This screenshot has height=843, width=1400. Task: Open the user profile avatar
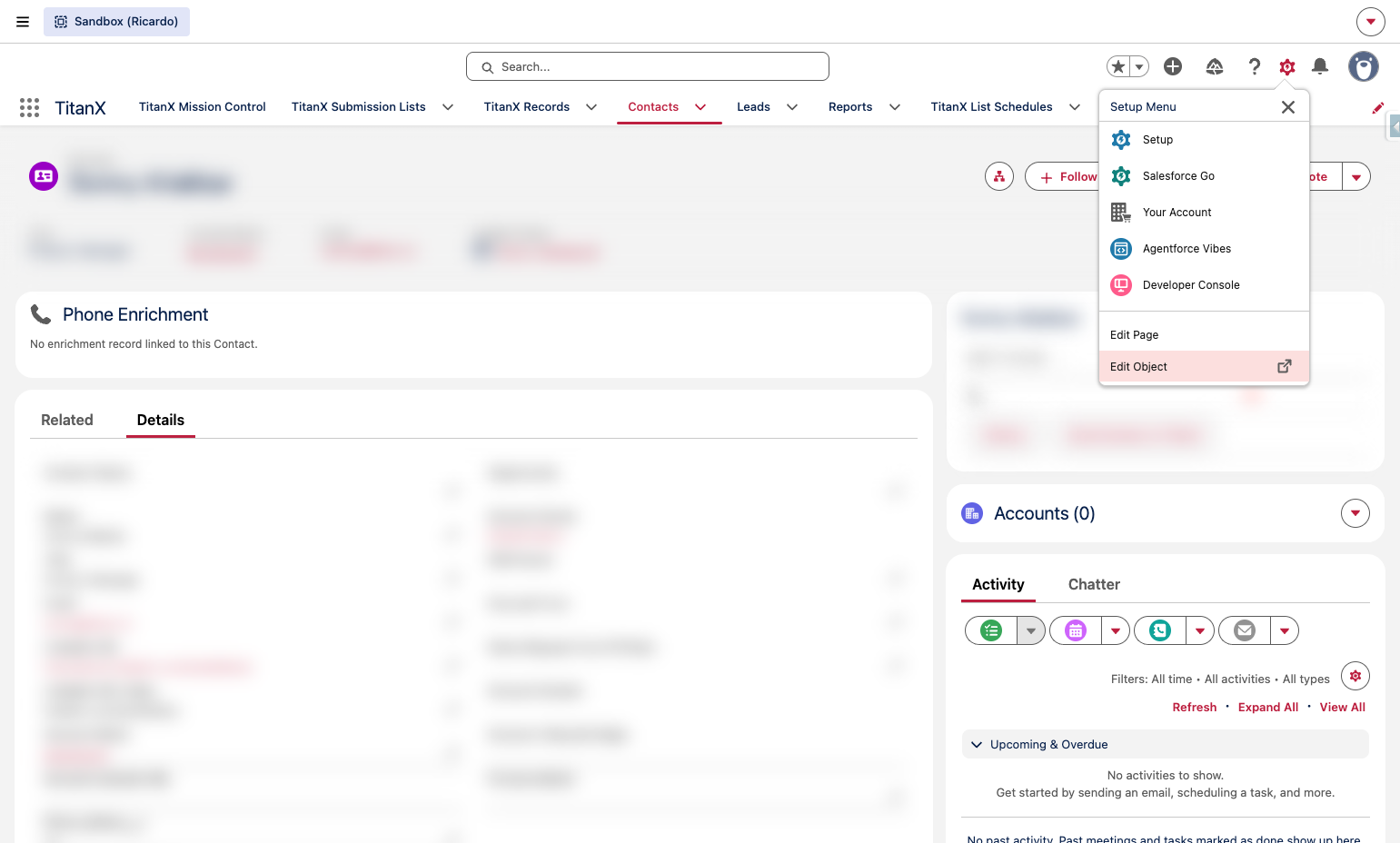pos(1364,66)
